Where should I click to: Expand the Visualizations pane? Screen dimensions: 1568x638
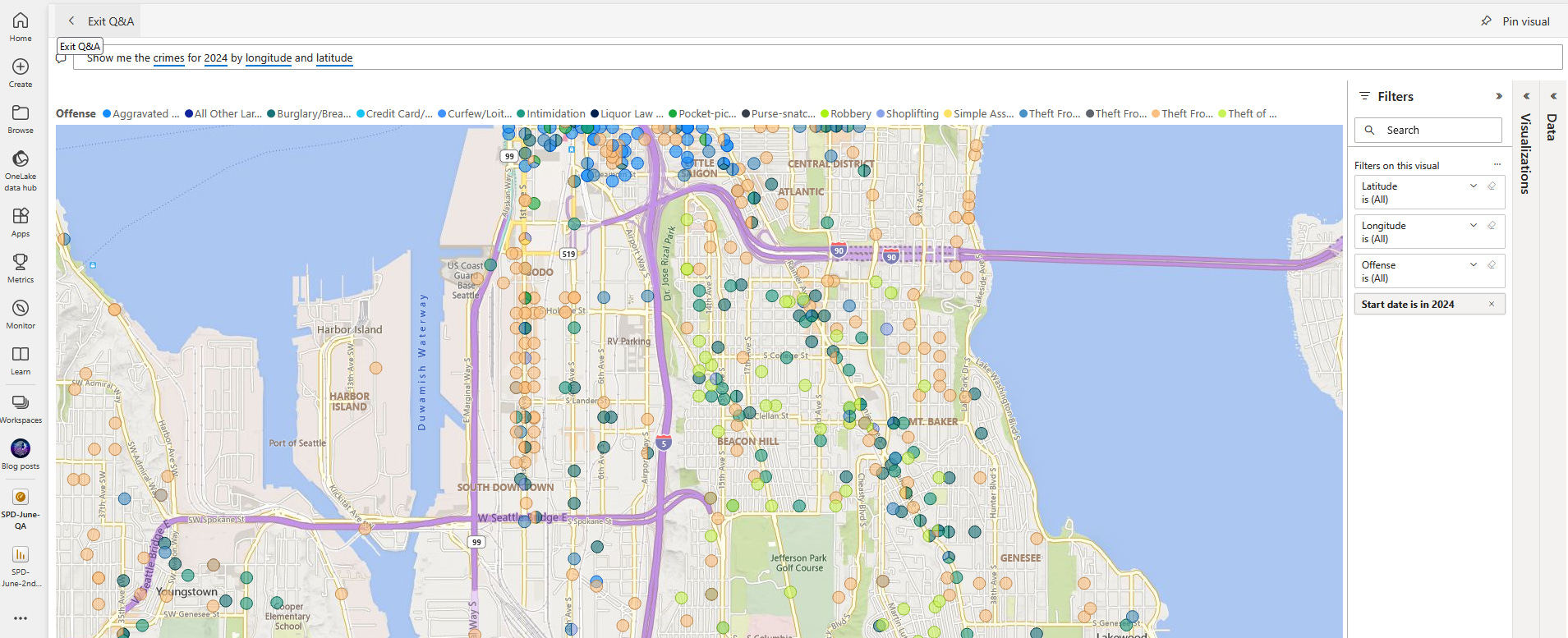click(x=1526, y=96)
